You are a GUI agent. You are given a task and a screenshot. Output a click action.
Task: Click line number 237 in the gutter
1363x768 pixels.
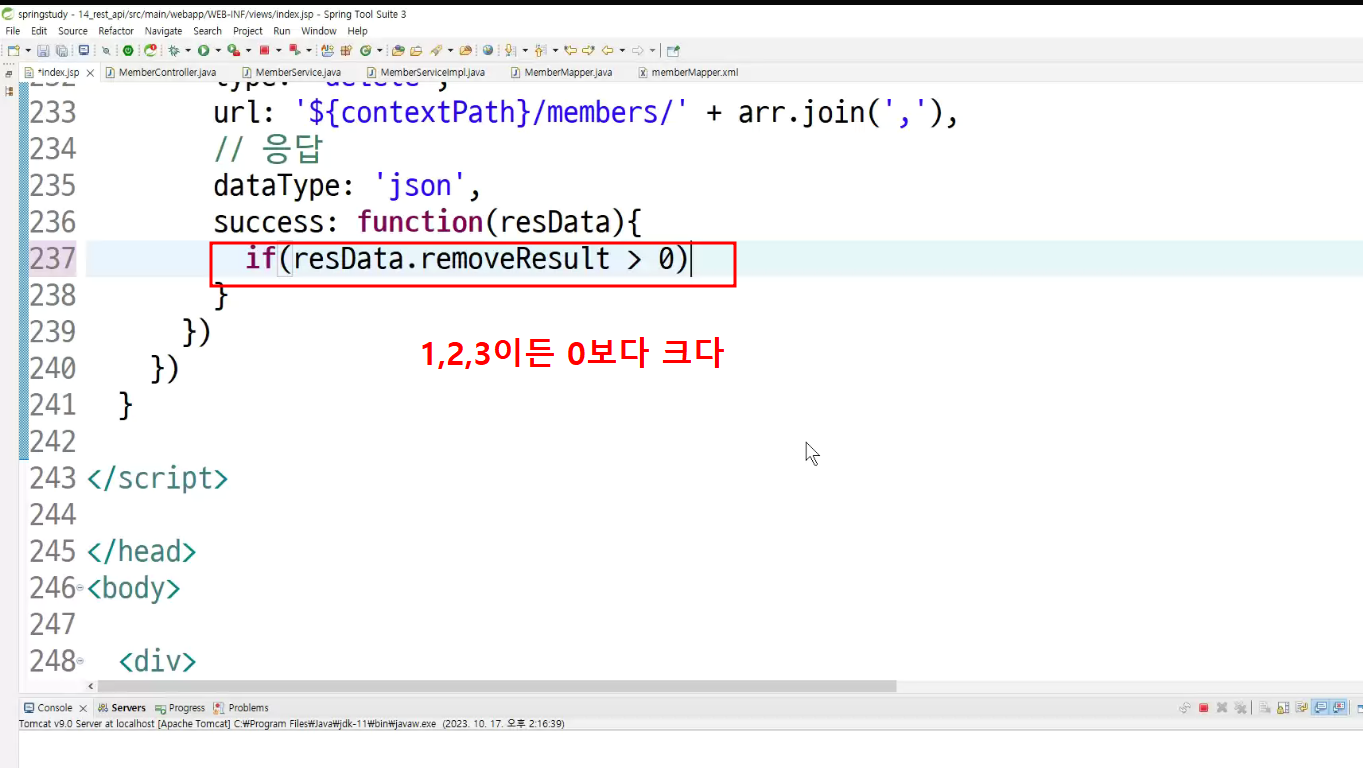pyautogui.click(x=53, y=258)
